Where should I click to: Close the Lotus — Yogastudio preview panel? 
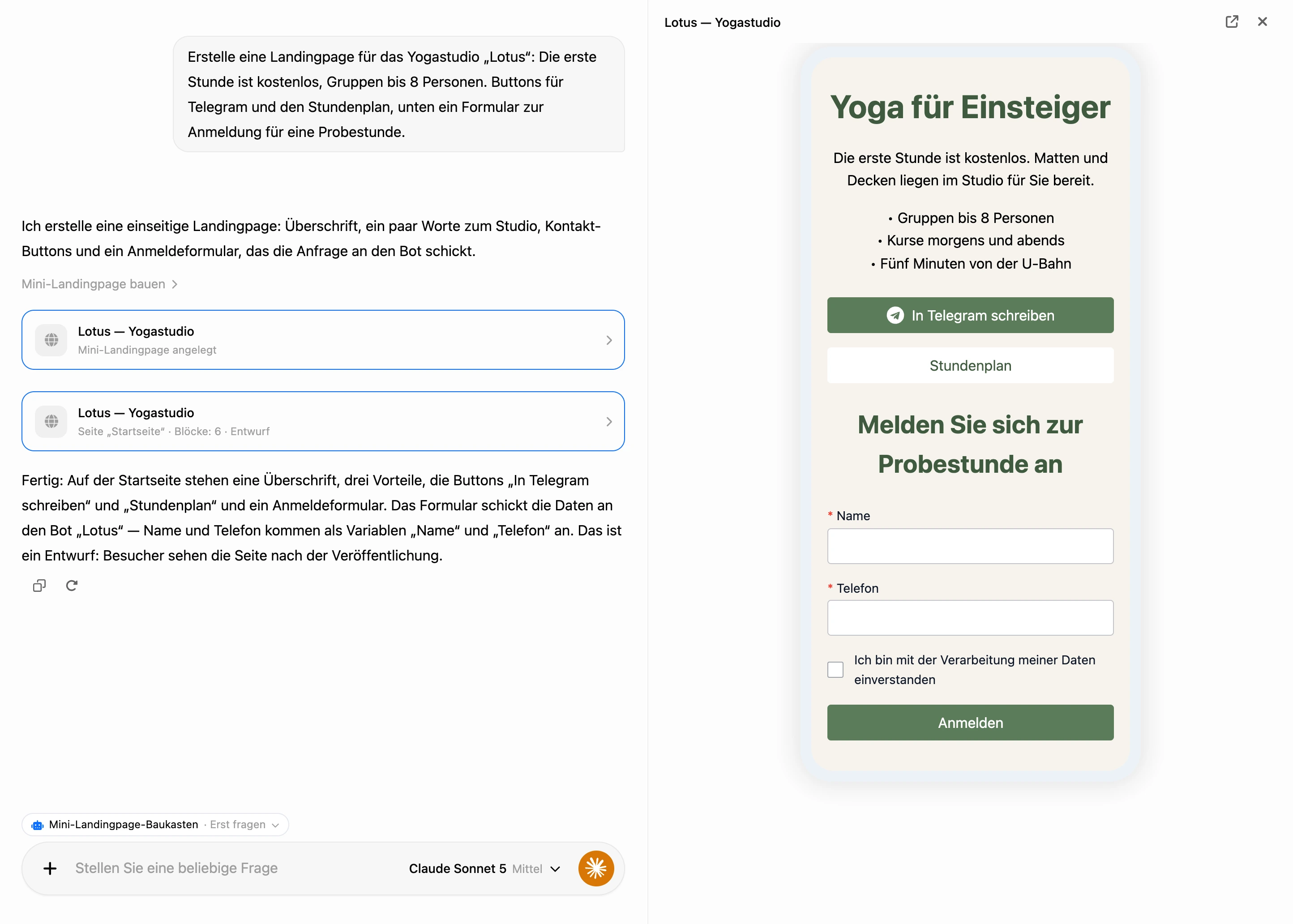pyautogui.click(x=1262, y=21)
